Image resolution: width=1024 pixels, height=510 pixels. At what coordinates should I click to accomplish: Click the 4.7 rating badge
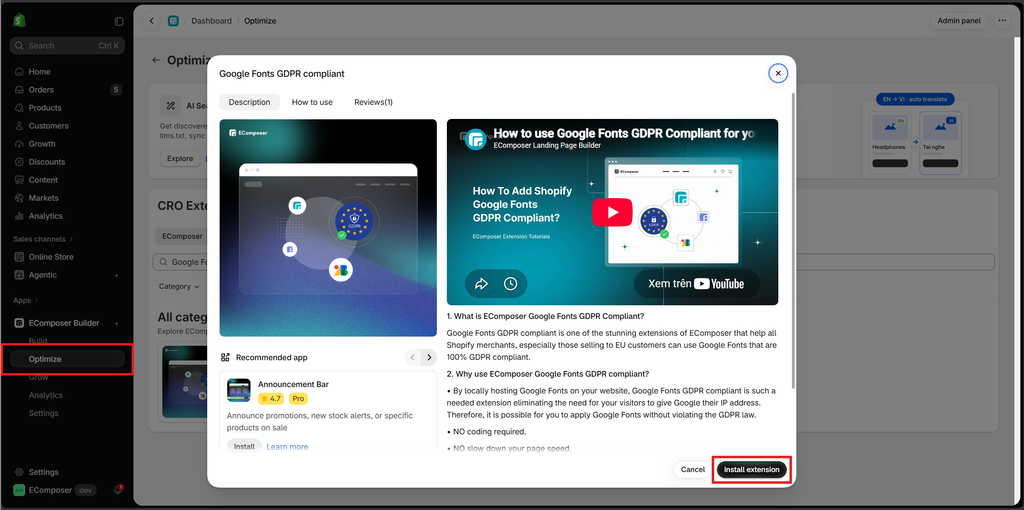[271, 398]
